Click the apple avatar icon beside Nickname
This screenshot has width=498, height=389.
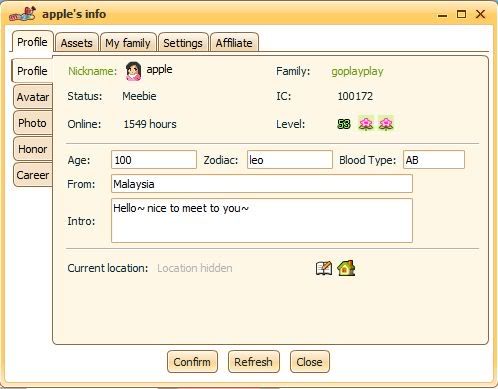133,71
